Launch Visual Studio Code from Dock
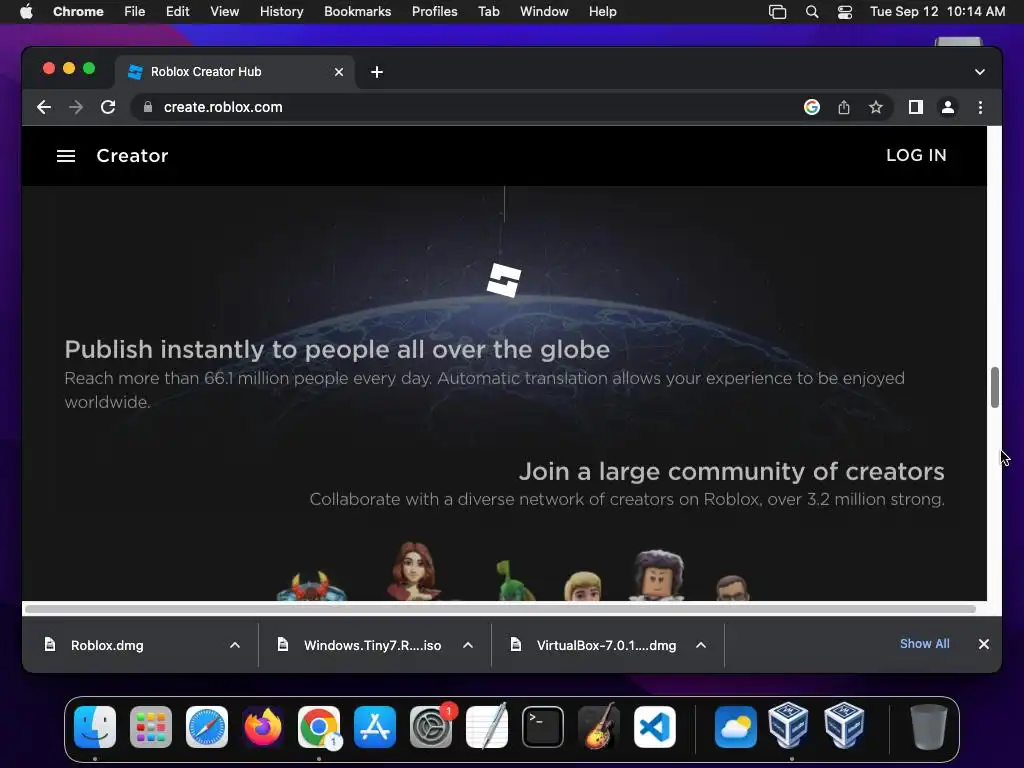This screenshot has height=768, width=1024. tap(655, 727)
